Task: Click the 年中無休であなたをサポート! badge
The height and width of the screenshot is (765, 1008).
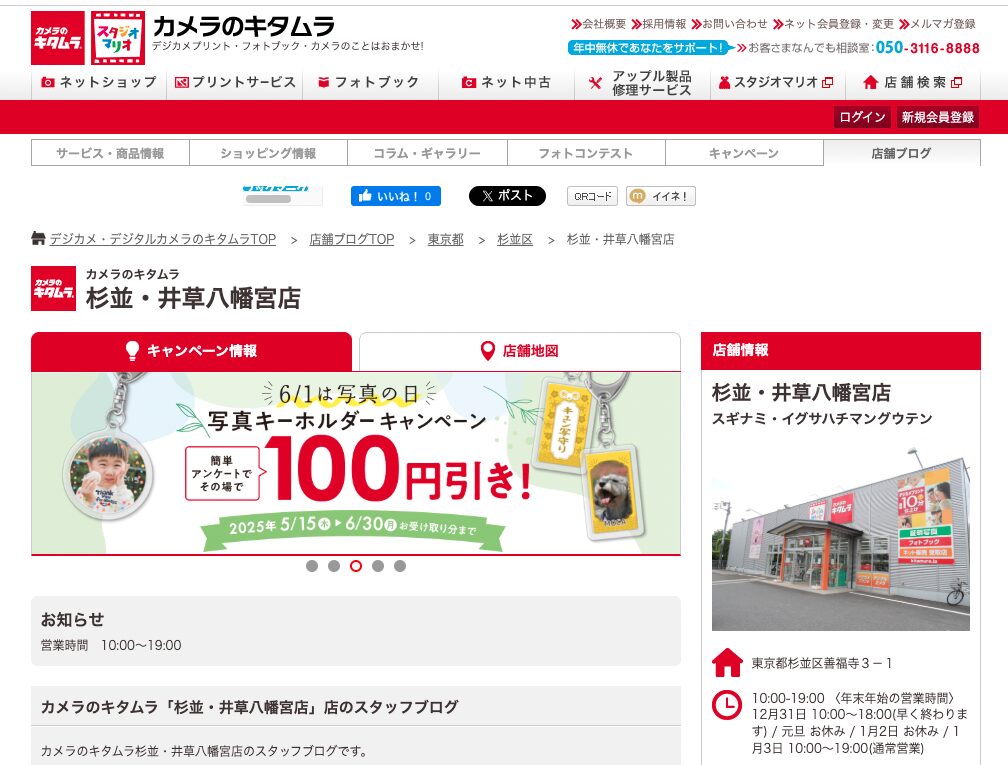Action: click(x=649, y=48)
